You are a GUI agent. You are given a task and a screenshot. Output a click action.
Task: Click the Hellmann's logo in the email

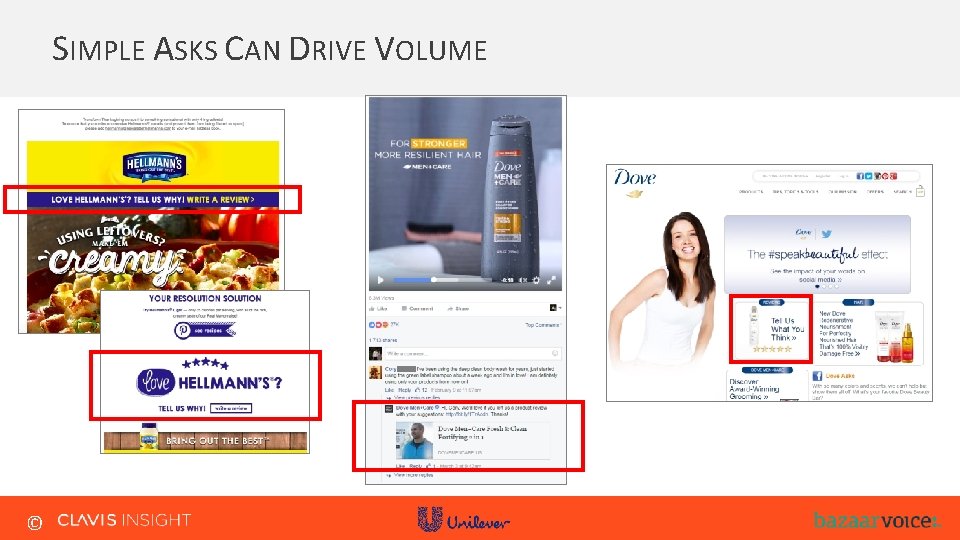(154, 166)
